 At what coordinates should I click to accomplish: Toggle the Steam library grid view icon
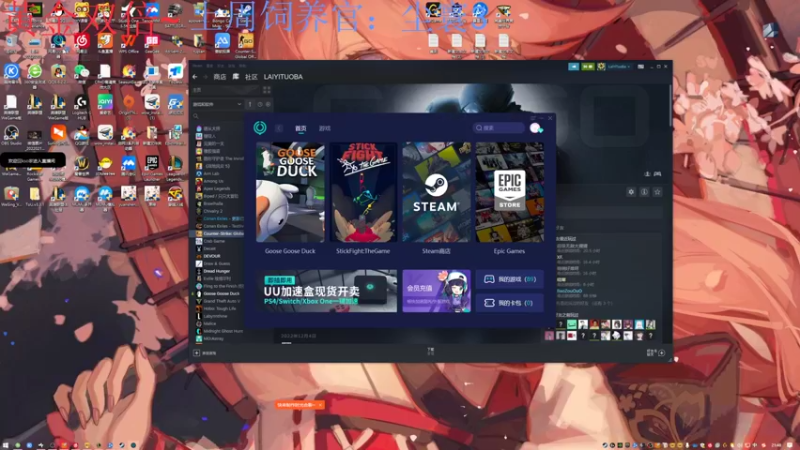(x=266, y=90)
